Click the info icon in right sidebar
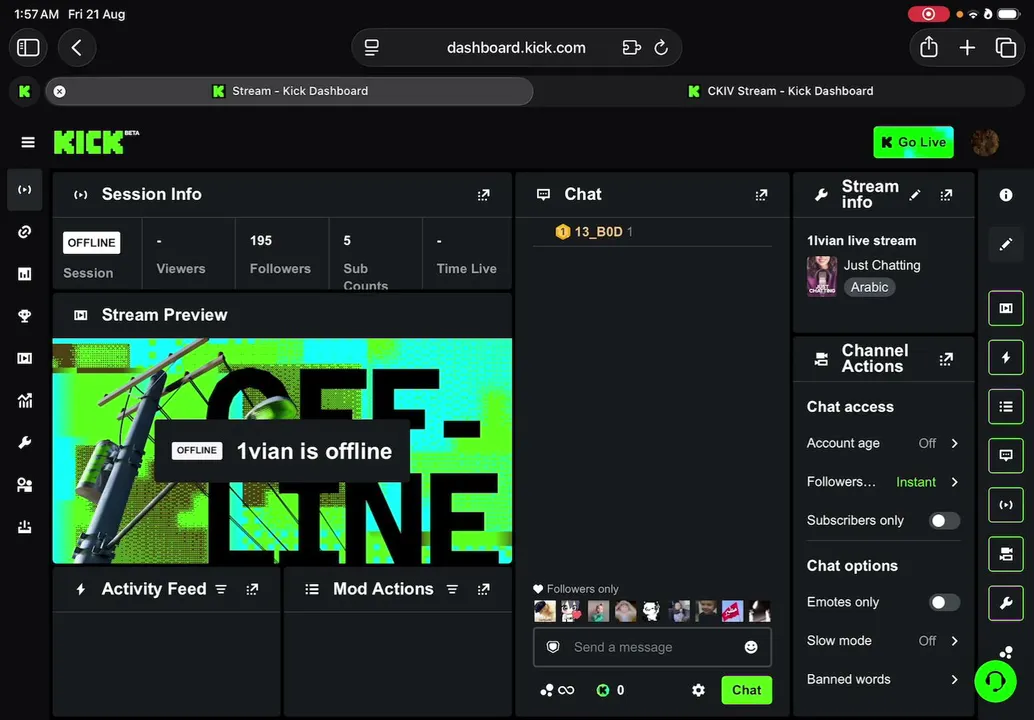Viewport: 1034px width, 720px height. pyautogui.click(x=1006, y=195)
